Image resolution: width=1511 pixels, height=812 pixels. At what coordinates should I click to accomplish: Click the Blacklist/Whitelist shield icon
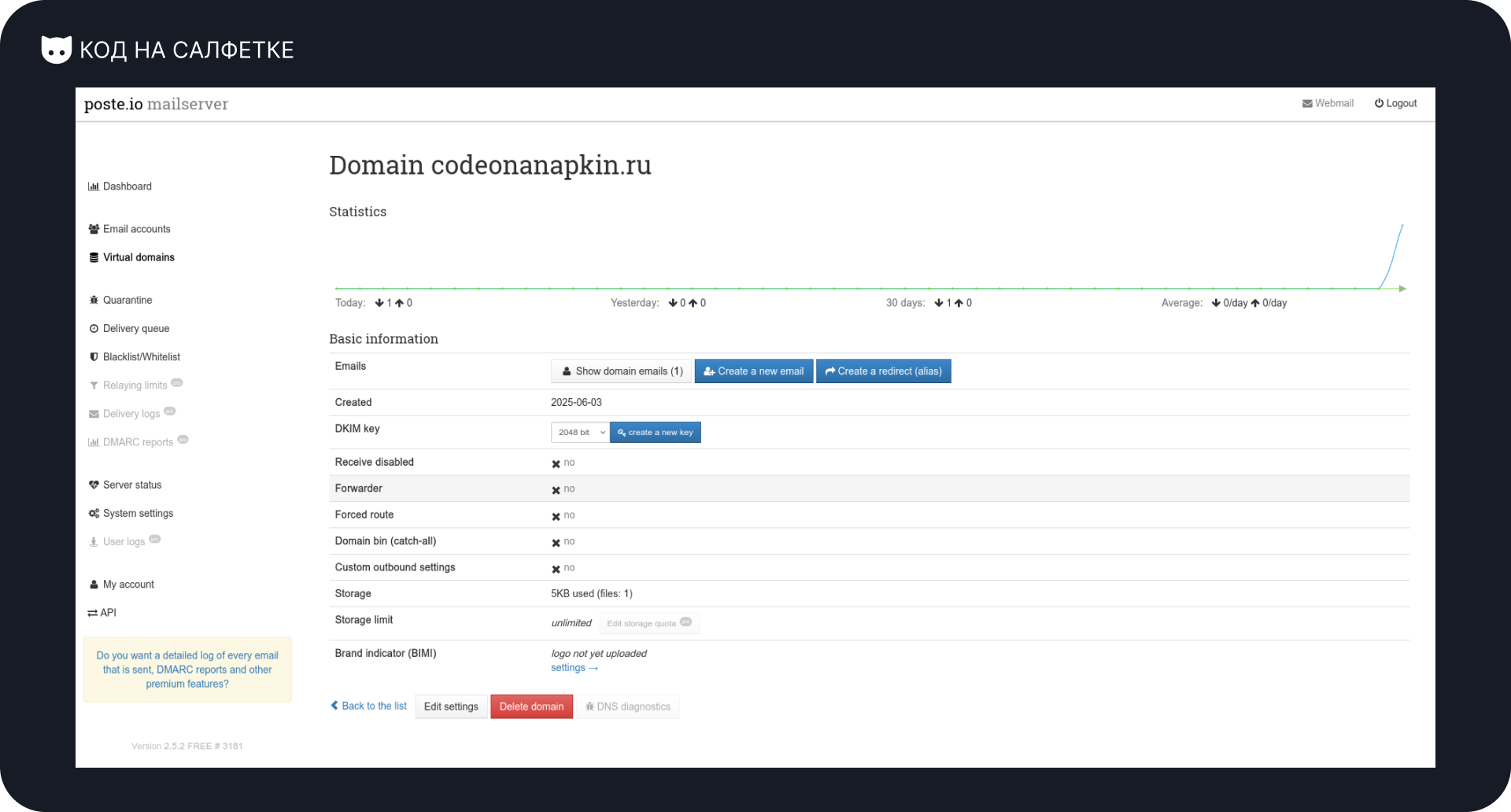pyautogui.click(x=94, y=356)
